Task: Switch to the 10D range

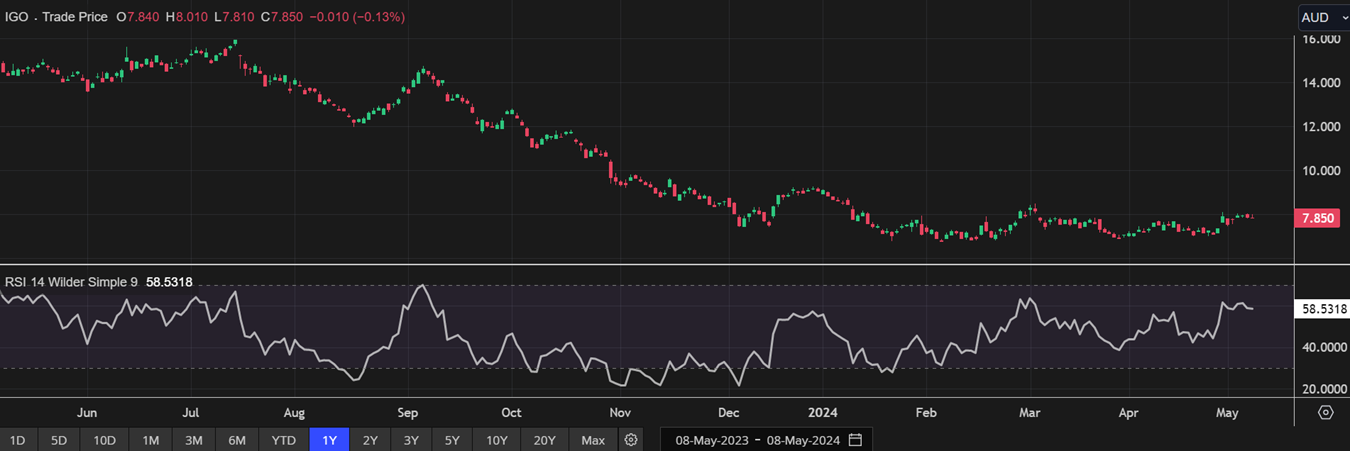Action: [104, 440]
